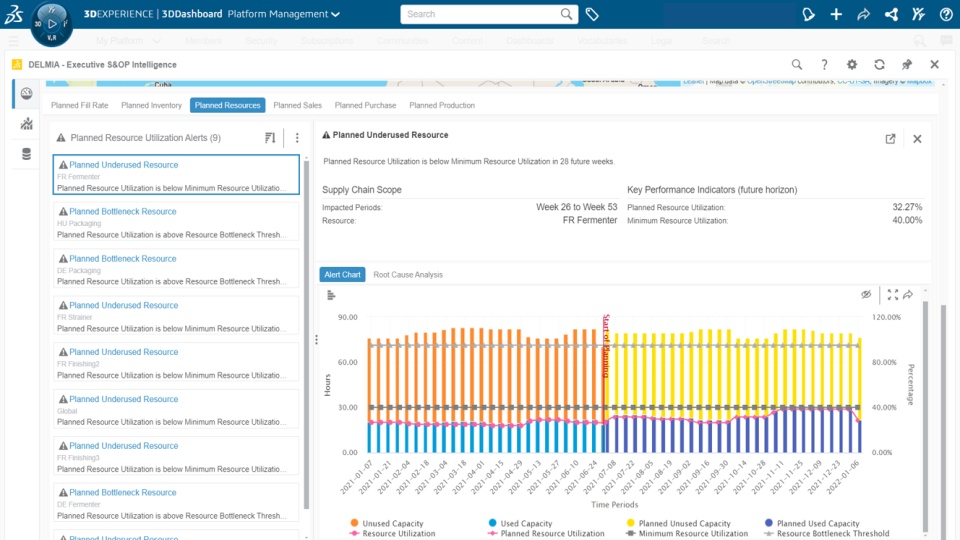Image resolution: width=960 pixels, height=540 pixels.
Task: Open the chart legend menu icon
Action: (331, 296)
